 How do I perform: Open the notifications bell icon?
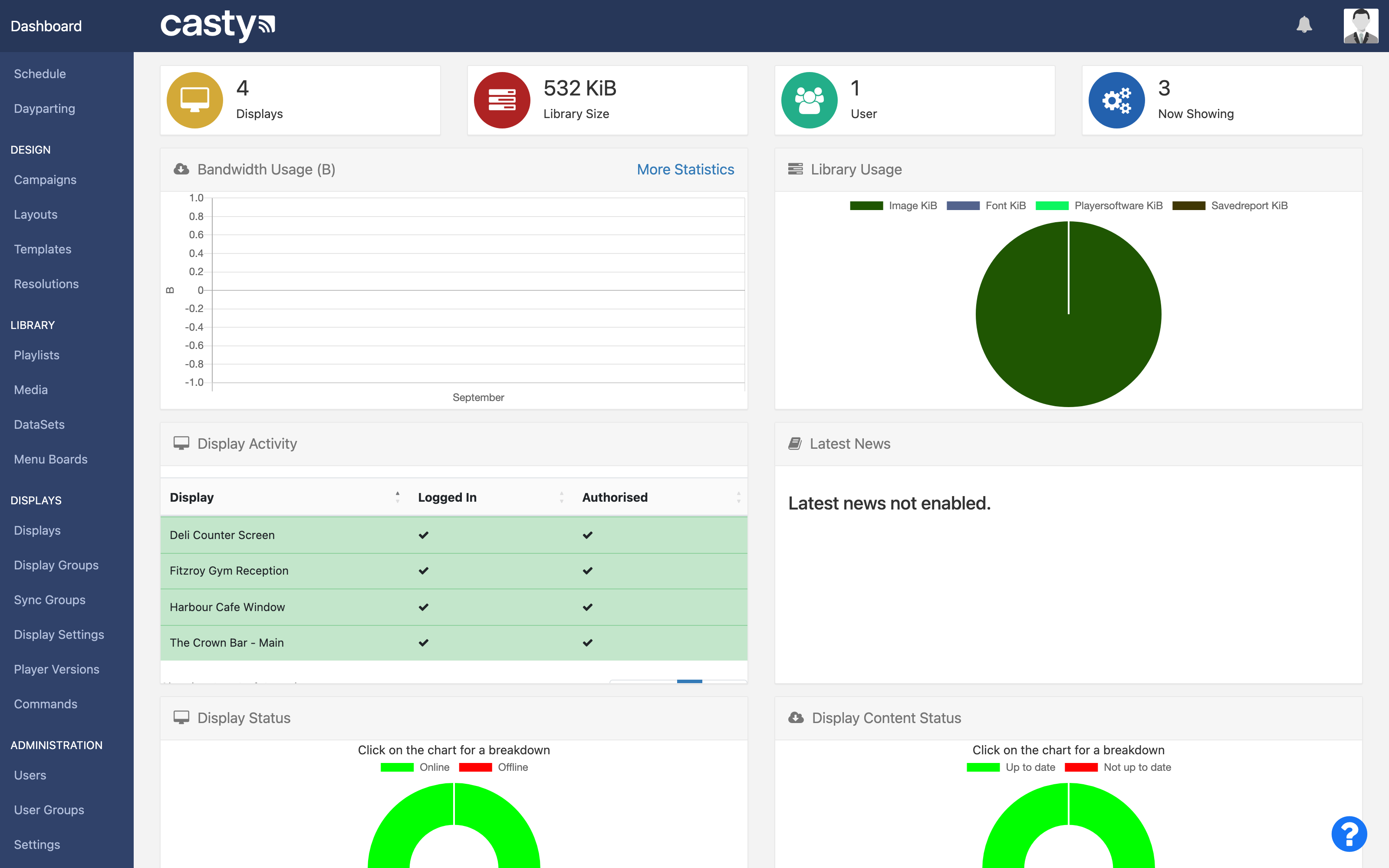point(1304,25)
